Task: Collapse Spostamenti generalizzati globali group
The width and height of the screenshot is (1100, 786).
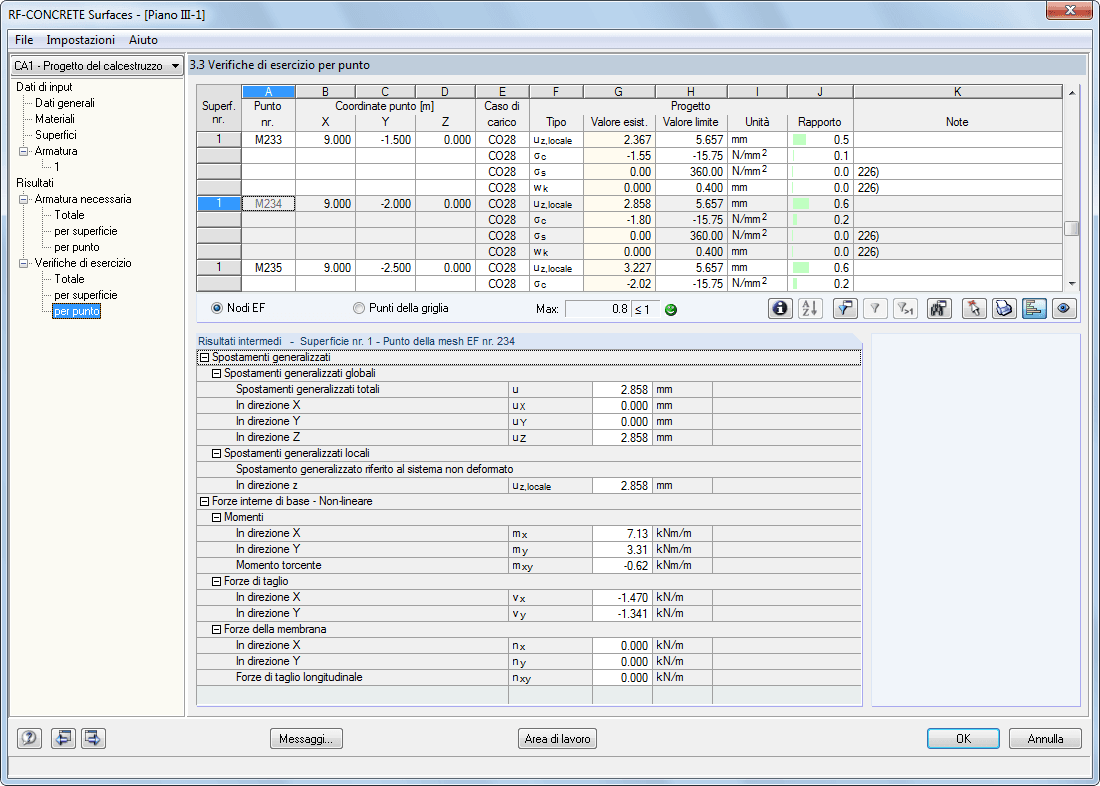Action: click(x=216, y=374)
